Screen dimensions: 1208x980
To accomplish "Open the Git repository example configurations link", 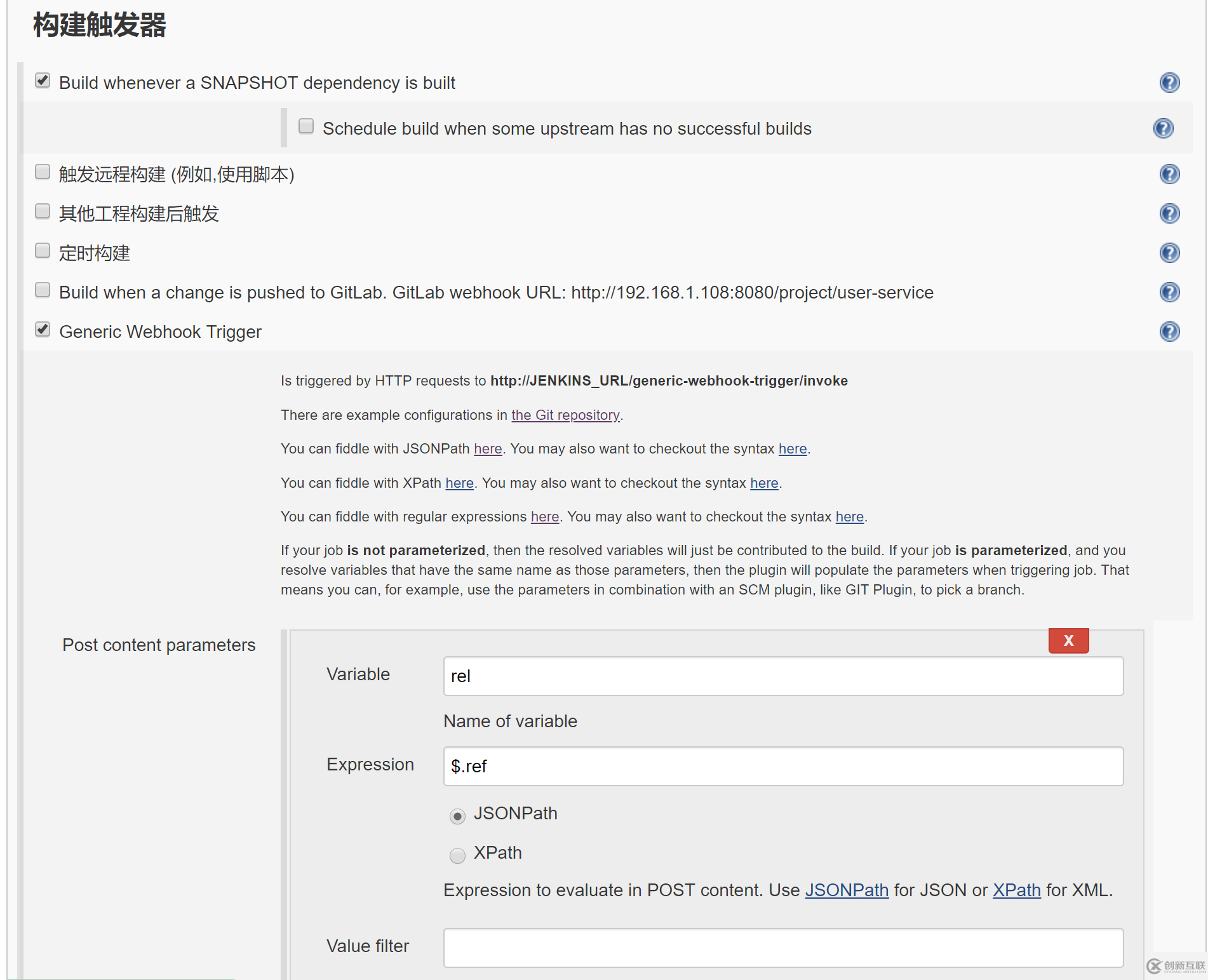I will pyautogui.click(x=565, y=415).
